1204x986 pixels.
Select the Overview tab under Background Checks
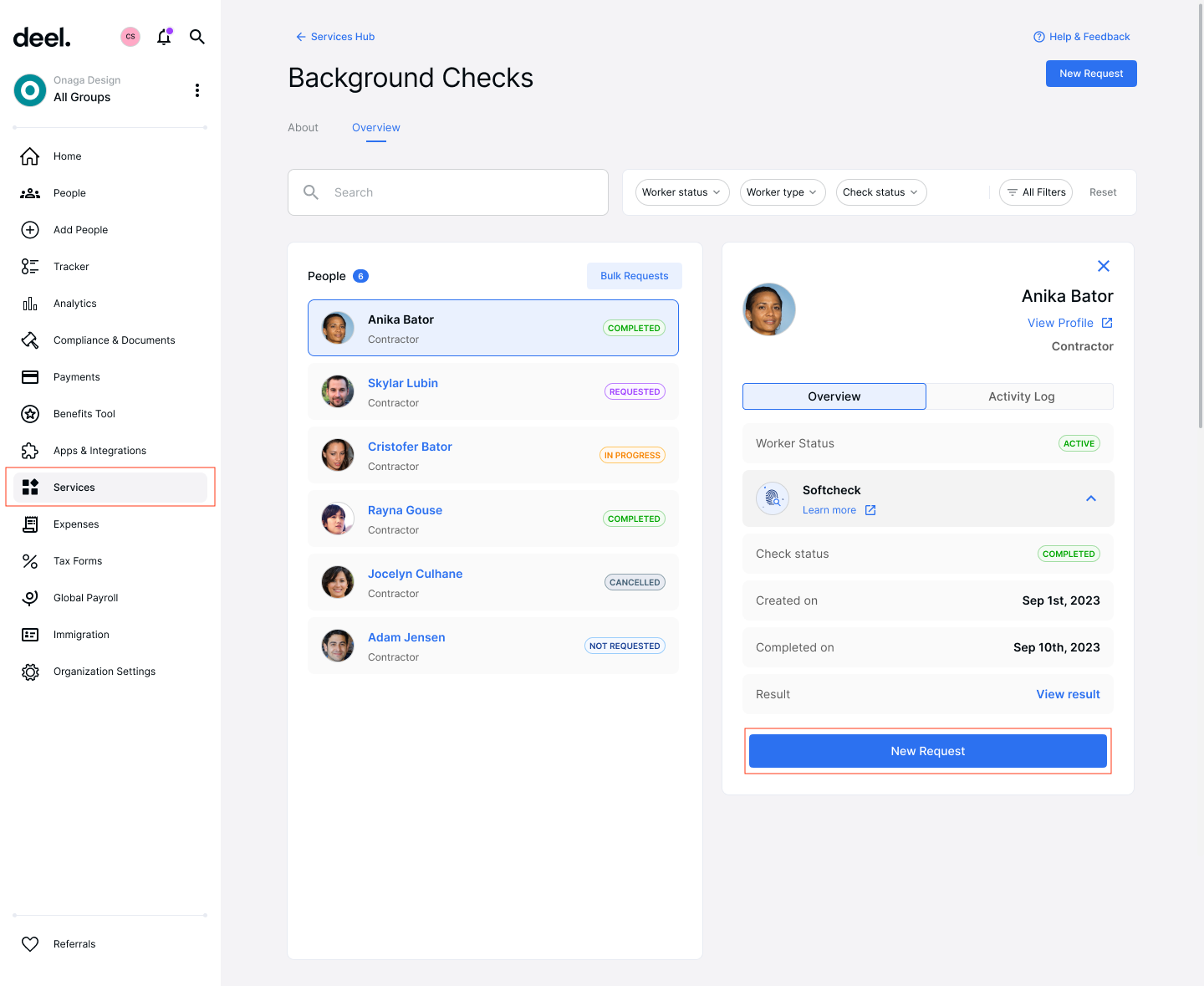(376, 128)
